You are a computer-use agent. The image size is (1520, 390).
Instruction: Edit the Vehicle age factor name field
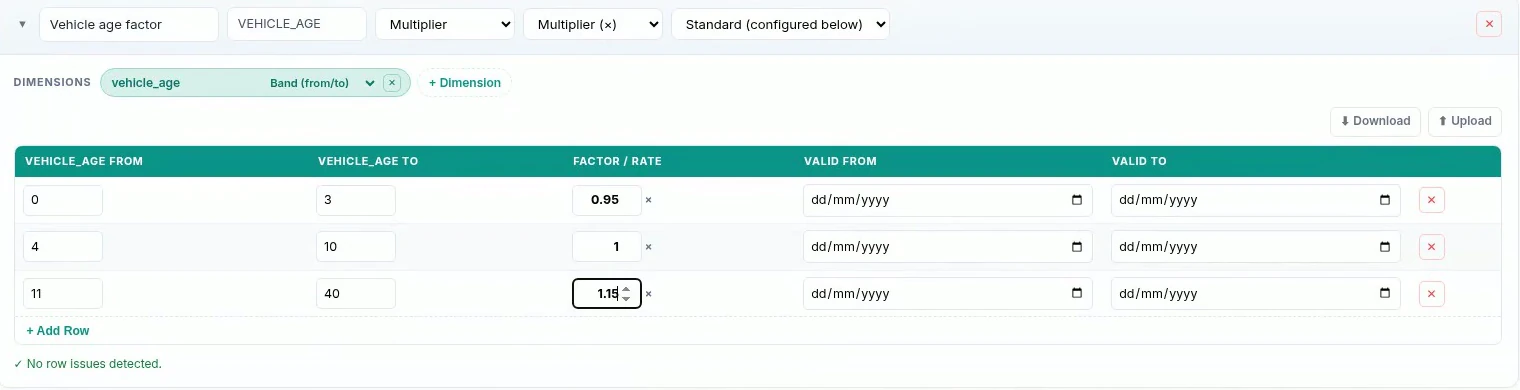pos(129,24)
